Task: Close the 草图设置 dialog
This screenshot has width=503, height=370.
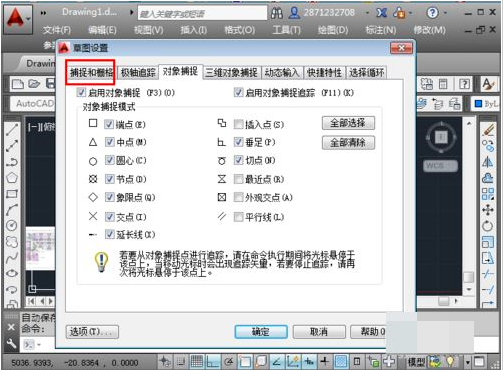Action: (401, 48)
